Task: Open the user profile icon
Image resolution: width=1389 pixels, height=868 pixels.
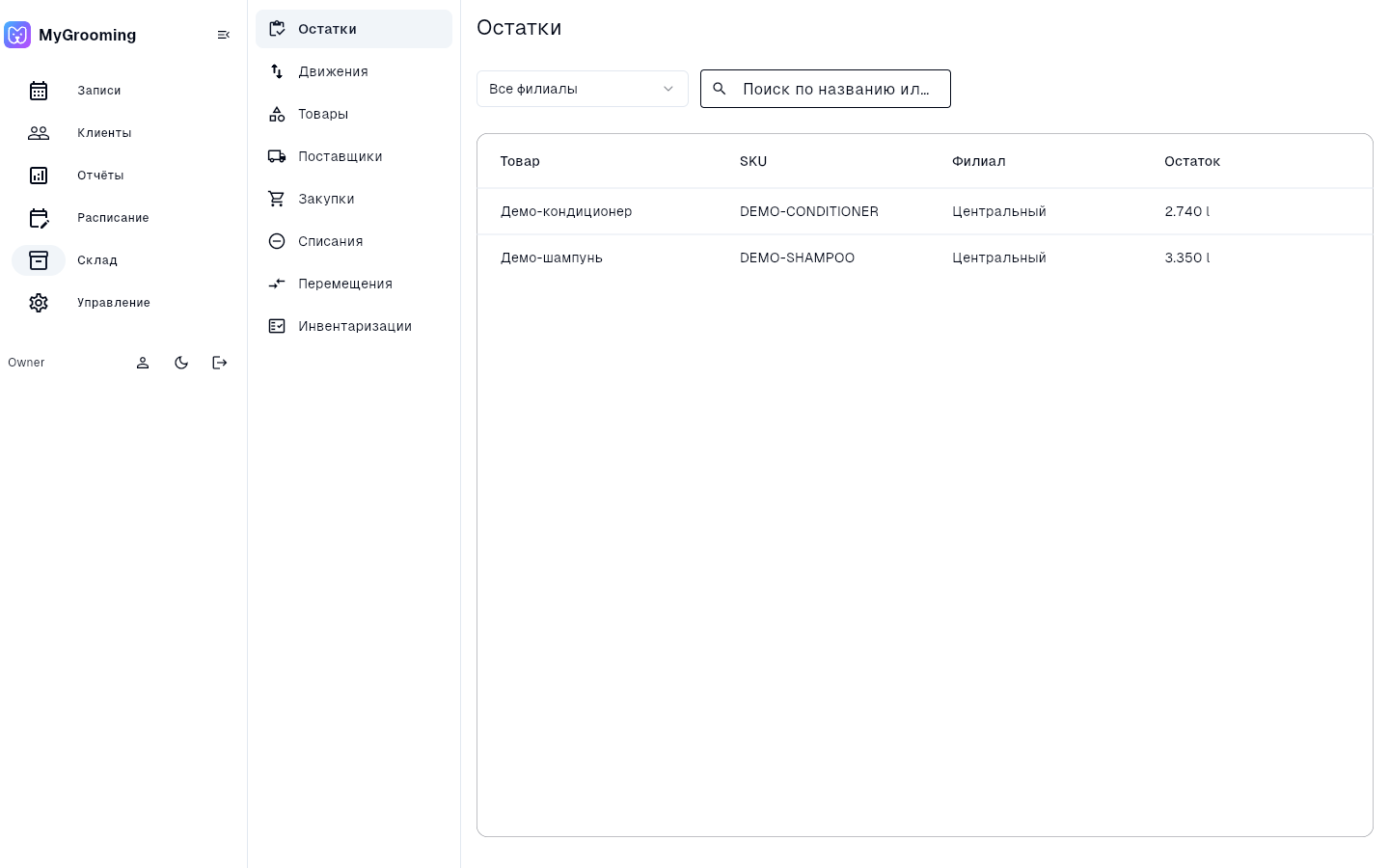Action: (143, 363)
